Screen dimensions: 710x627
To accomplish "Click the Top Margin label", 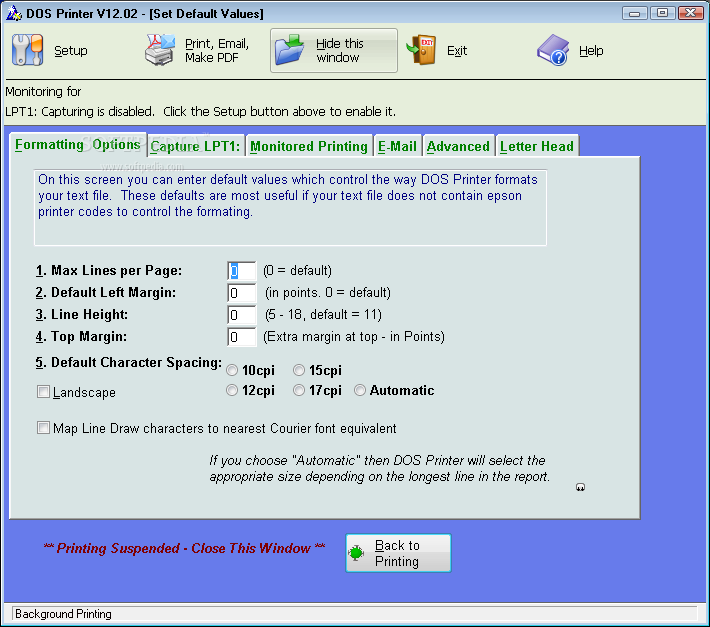I will [82, 336].
